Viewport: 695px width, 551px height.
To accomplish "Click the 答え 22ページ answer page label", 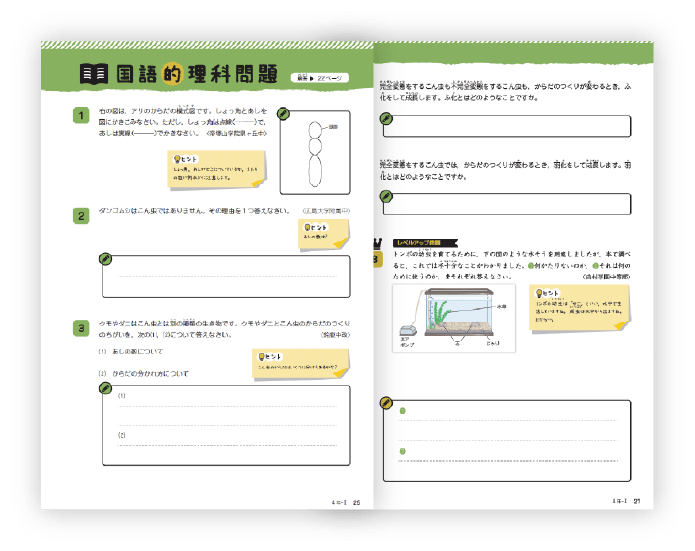I will click(x=318, y=77).
